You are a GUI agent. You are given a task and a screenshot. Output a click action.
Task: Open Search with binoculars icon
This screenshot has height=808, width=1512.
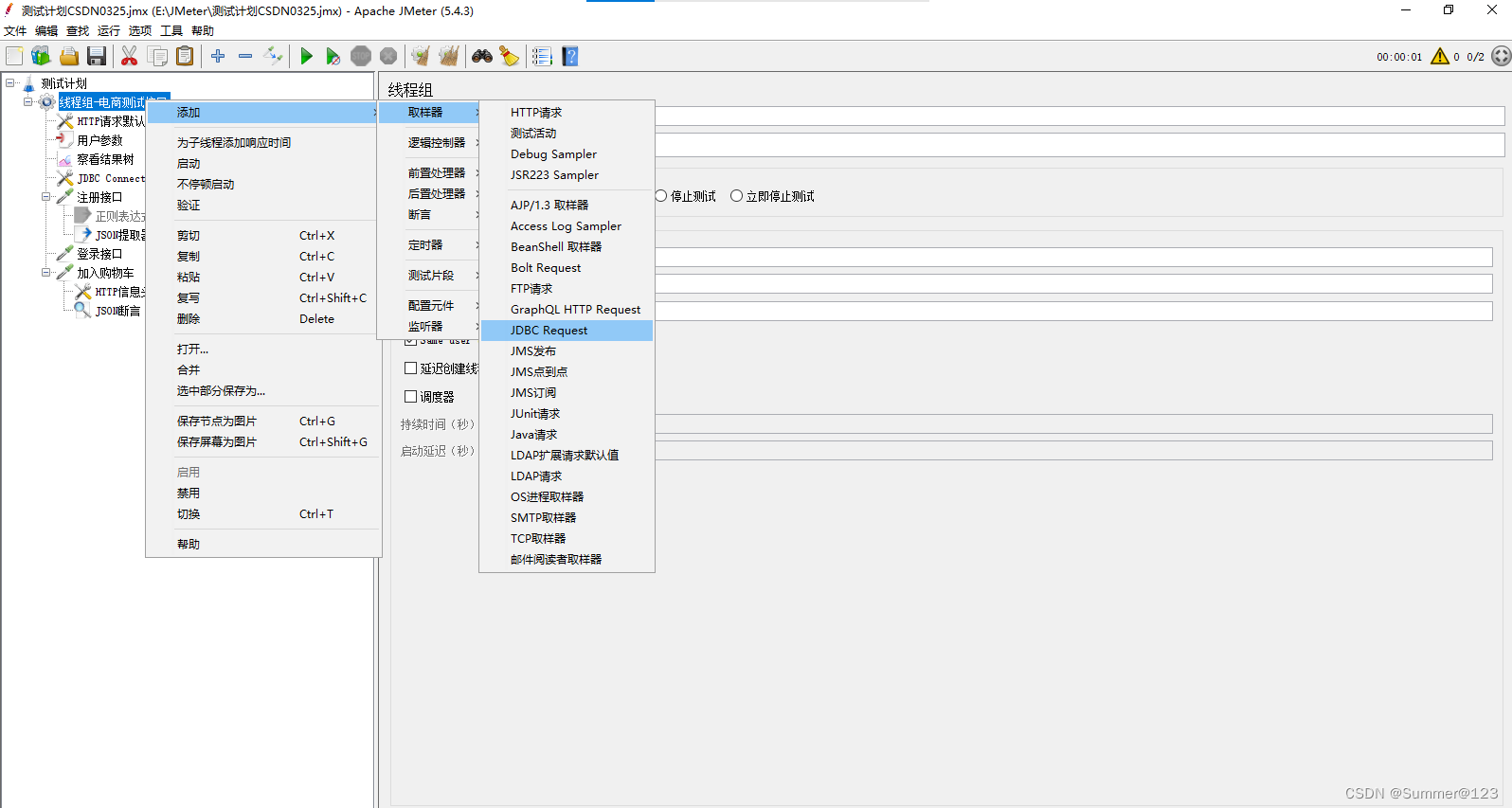[482, 56]
